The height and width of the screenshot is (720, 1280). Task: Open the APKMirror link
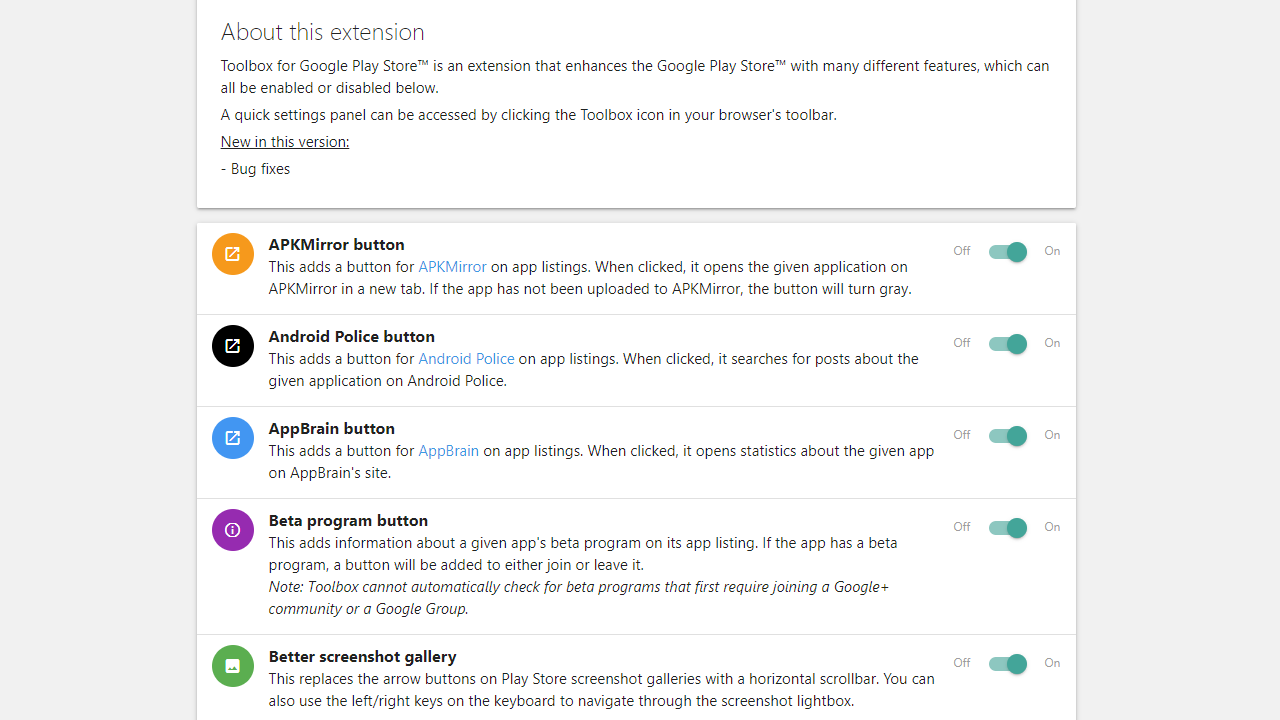click(452, 267)
